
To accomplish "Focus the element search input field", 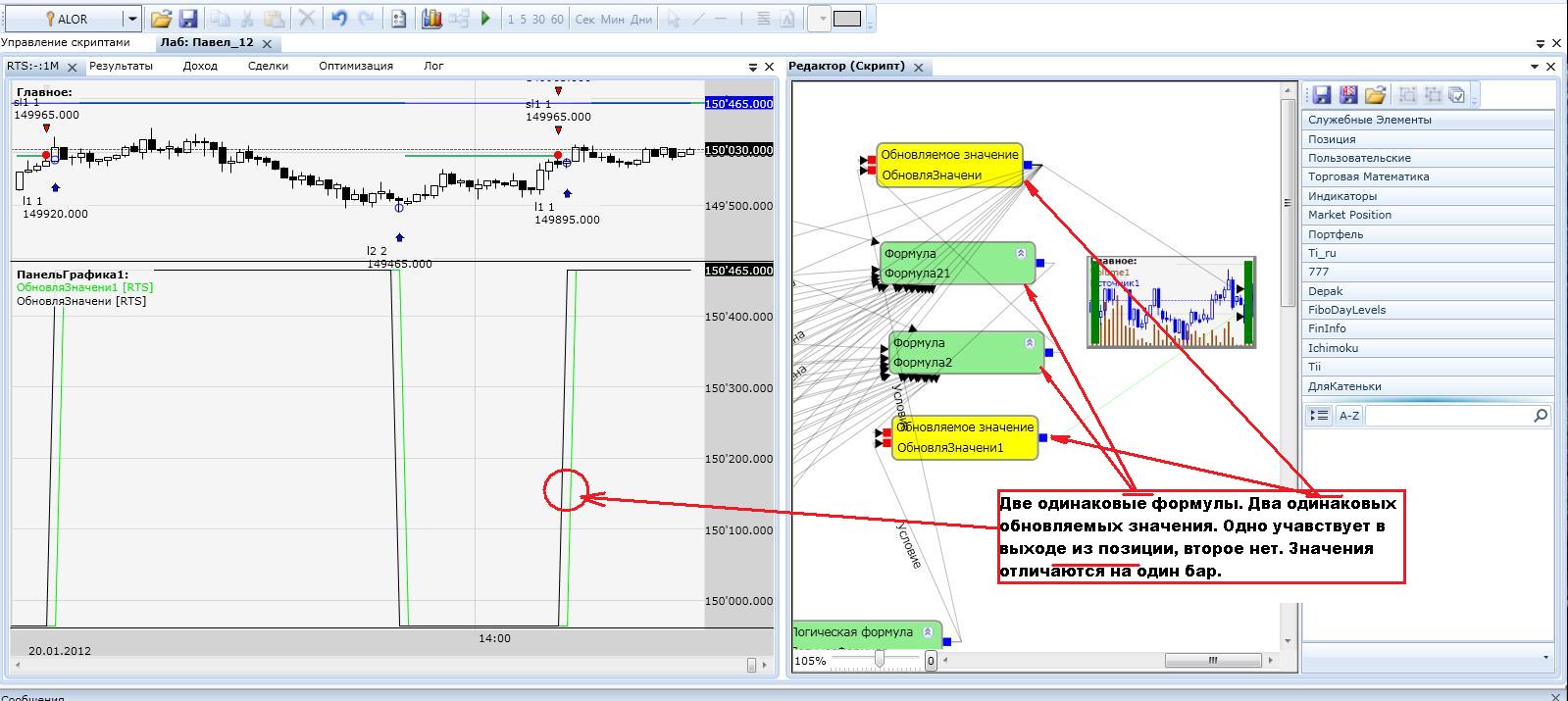I will coord(1447,416).
